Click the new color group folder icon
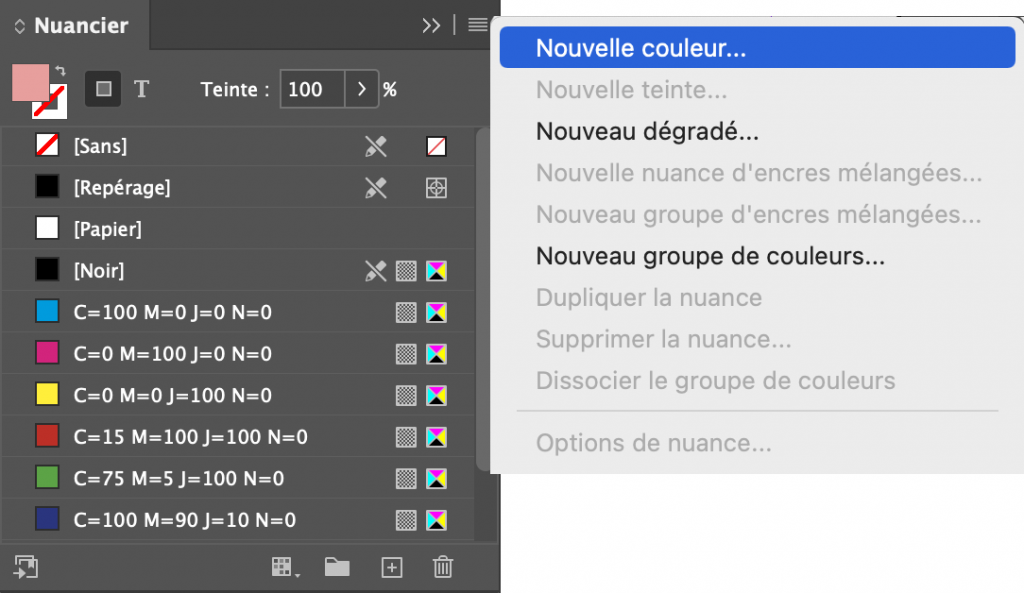 point(337,568)
